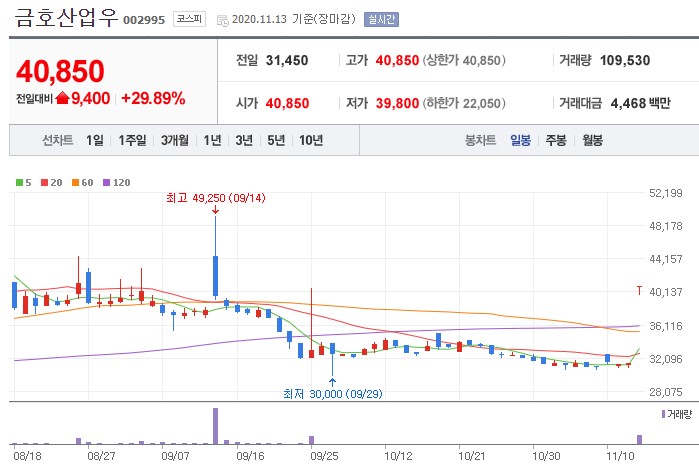Choose the 1년 line chart range
This screenshot has height=467, width=699.
point(212,140)
